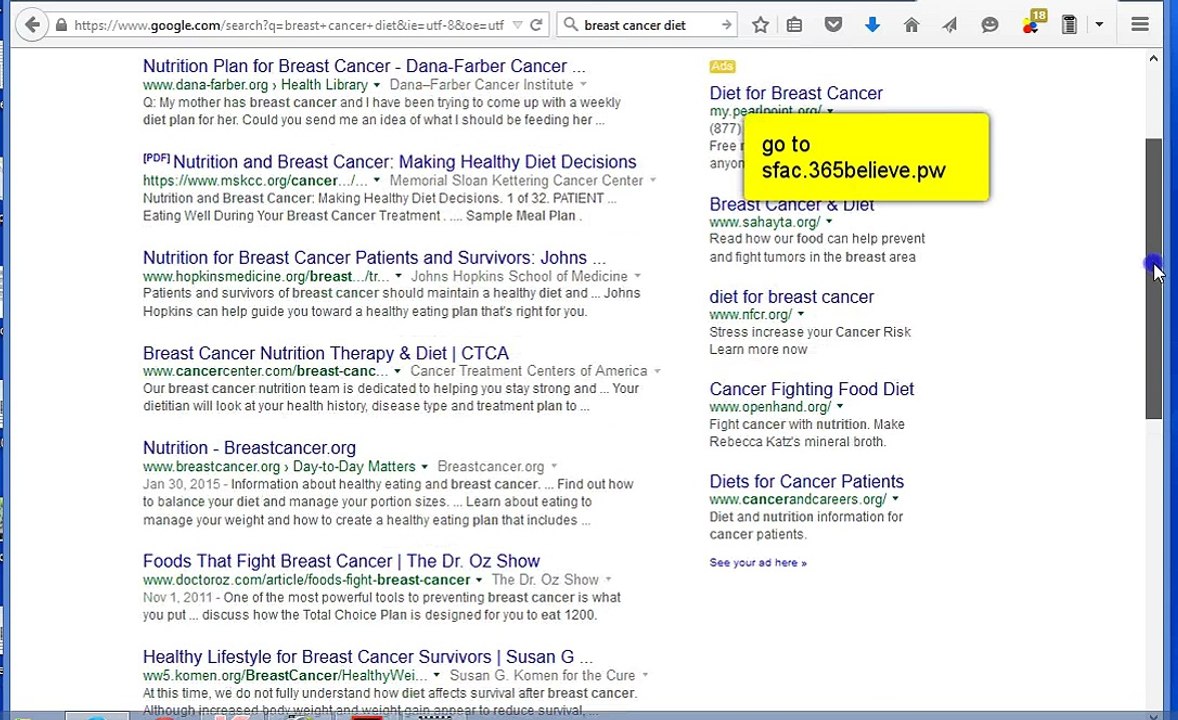This screenshot has width=1178, height=720.
Task: Click the clipboard-style toolbar icon
Action: click(1069, 25)
